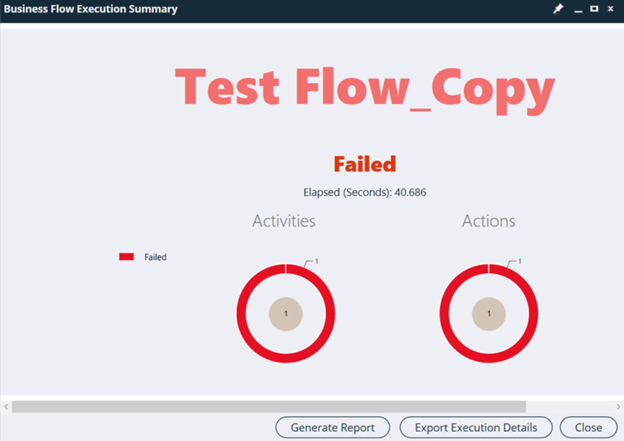Image resolution: width=624 pixels, height=441 pixels.
Task: Select the Failed legend label
Action: tap(155, 257)
